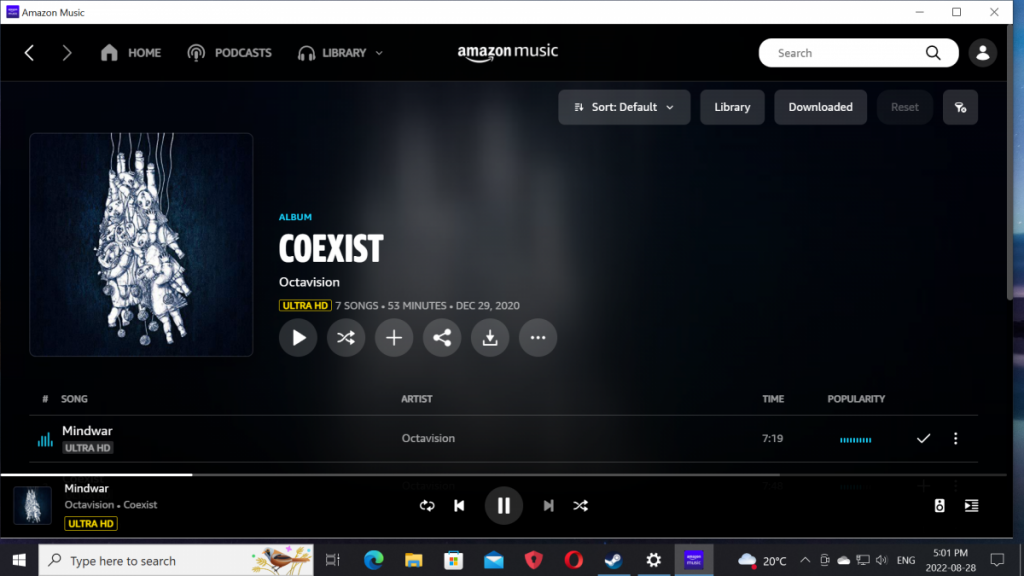Expand the Library menu
The image size is (1024, 576).
pos(340,53)
